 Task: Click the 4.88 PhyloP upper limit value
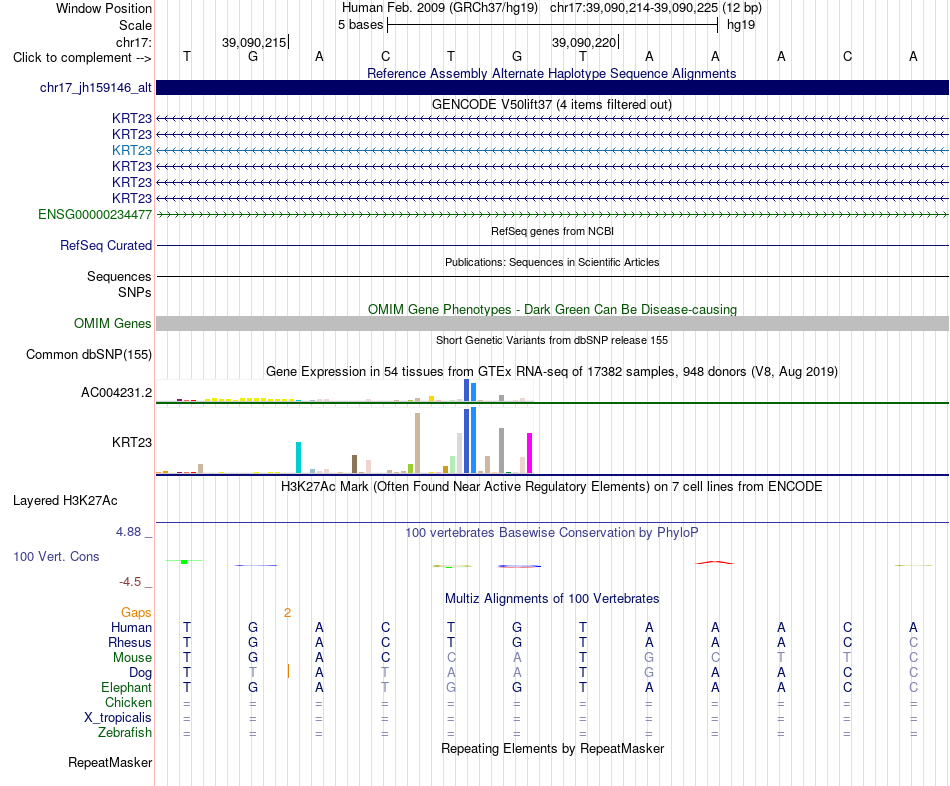click(x=128, y=531)
